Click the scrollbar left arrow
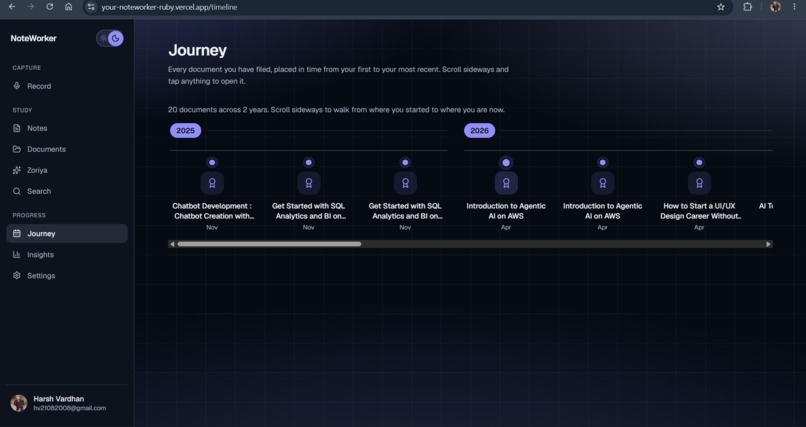Viewport: 806px width, 427px height. (x=172, y=244)
